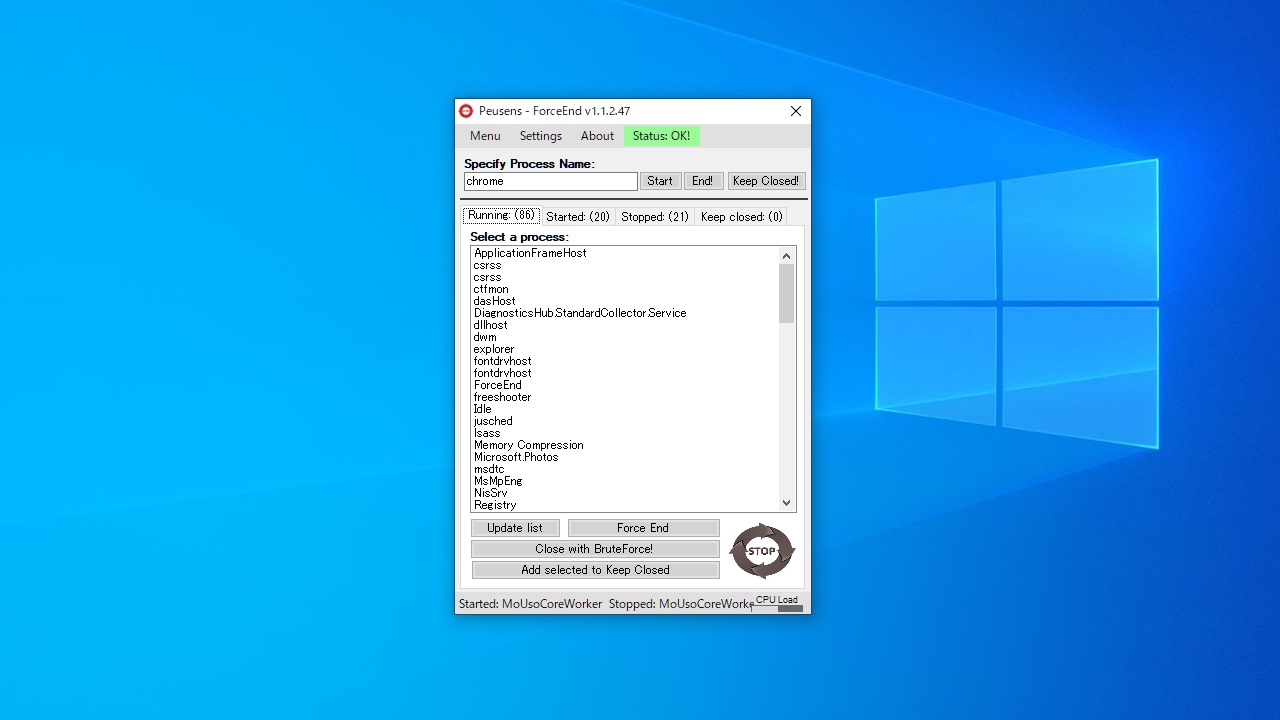The width and height of the screenshot is (1280, 720).
Task: Click Add selected to Keep Closed button
Action: 595,570
